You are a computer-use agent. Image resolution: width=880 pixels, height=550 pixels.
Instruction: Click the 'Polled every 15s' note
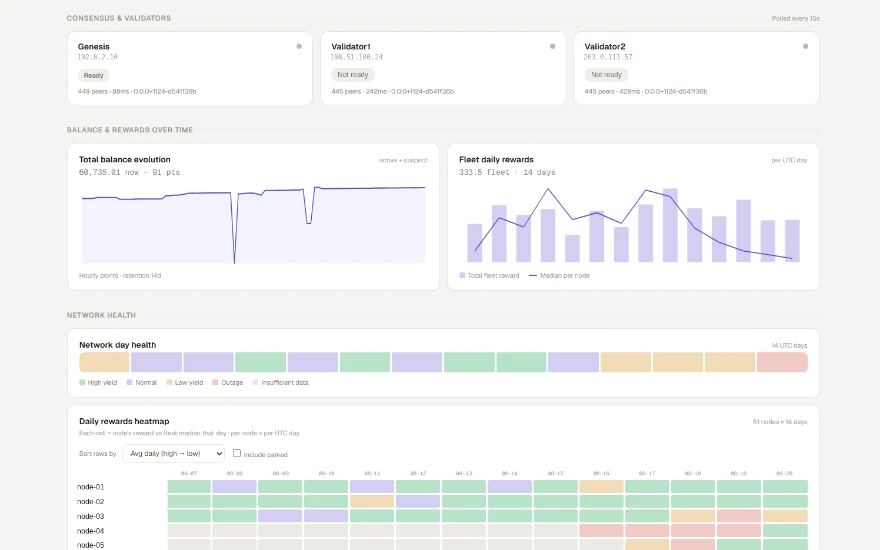[x=795, y=19]
